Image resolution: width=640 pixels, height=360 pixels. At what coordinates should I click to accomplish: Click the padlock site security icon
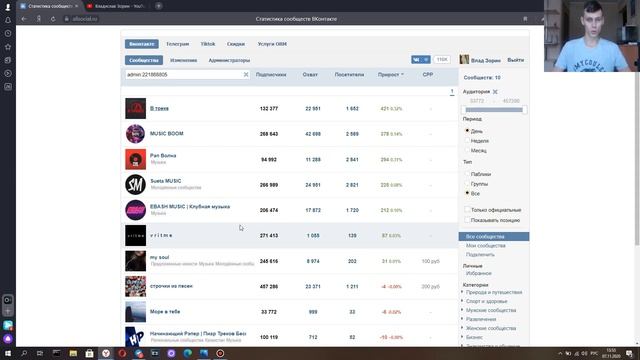pos(67,19)
